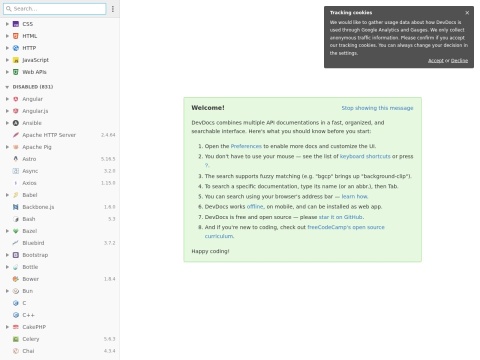Select the C documentation entry
This screenshot has height=360, width=480.
point(60,303)
